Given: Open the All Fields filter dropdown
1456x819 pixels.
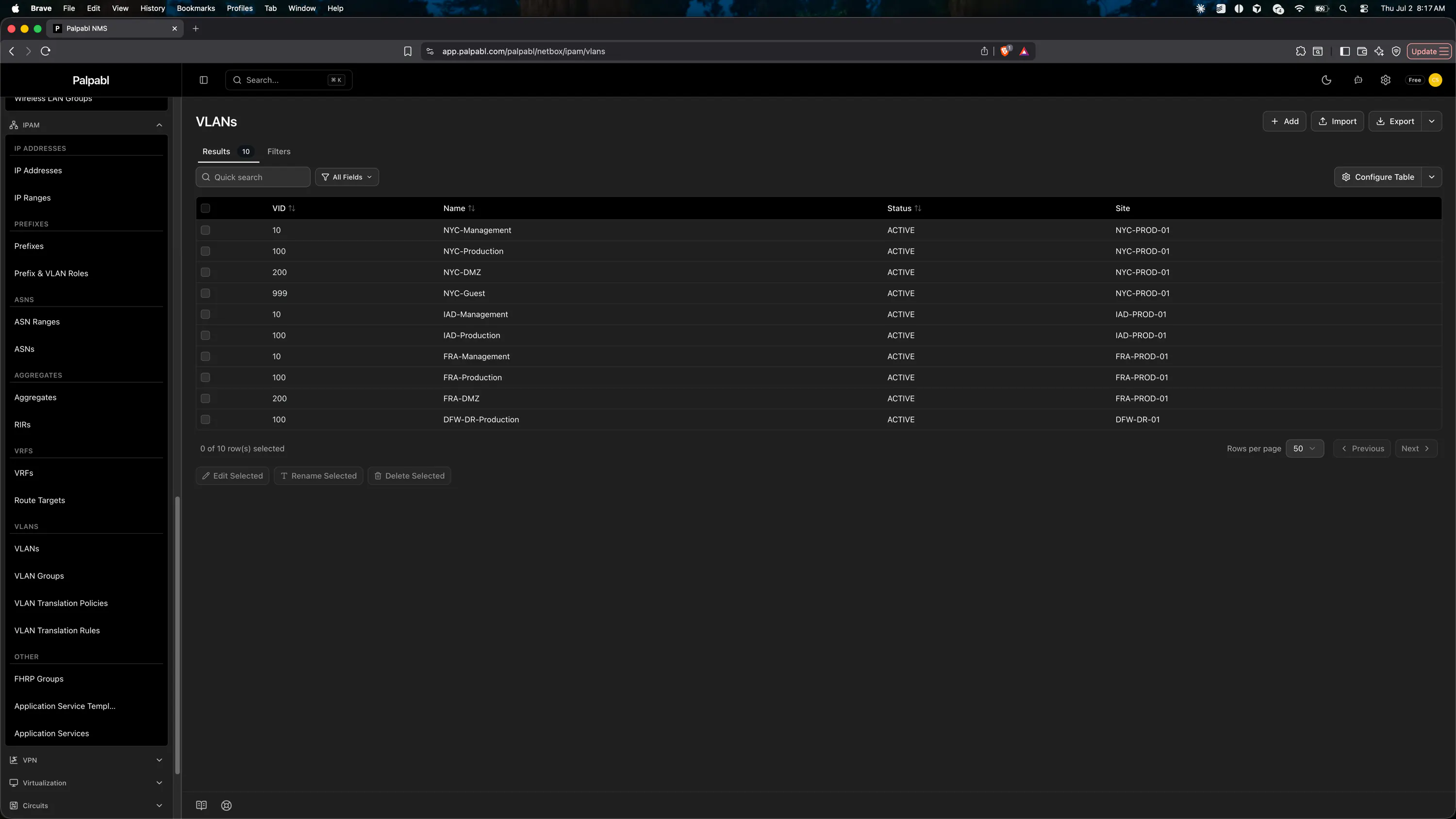Looking at the screenshot, I should [347, 177].
